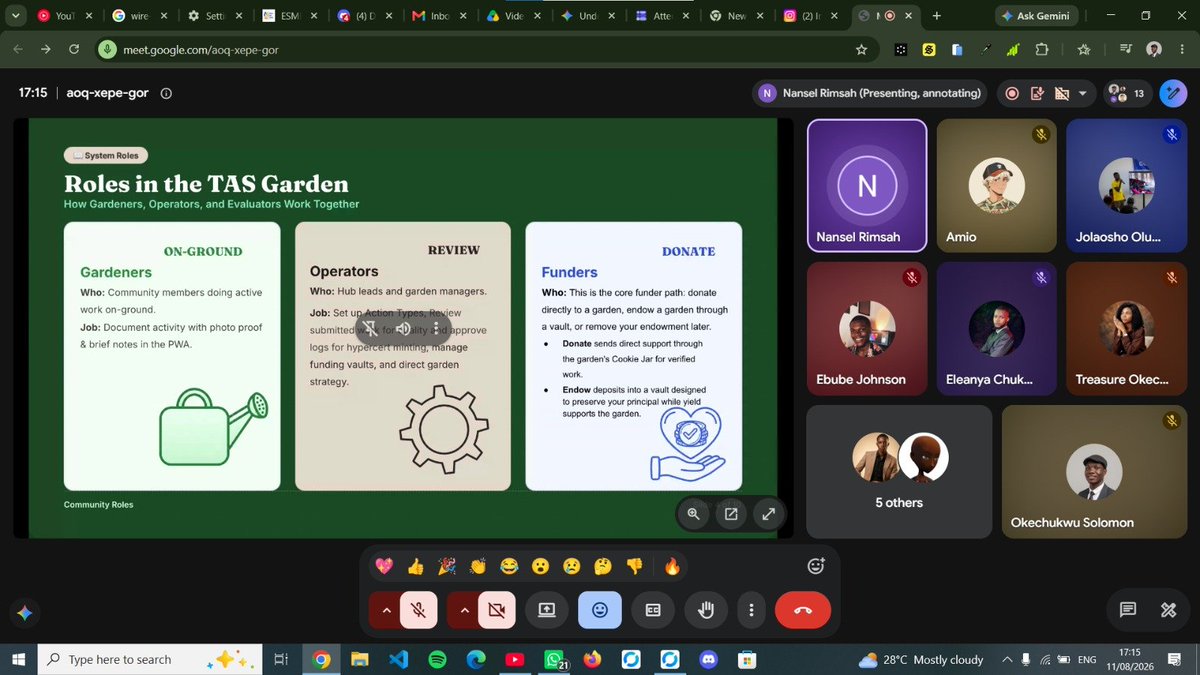Image resolution: width=1200 pixels, height=675 pixels.
Task: Open the participants list showing 13
Action: pos(1127,93)
